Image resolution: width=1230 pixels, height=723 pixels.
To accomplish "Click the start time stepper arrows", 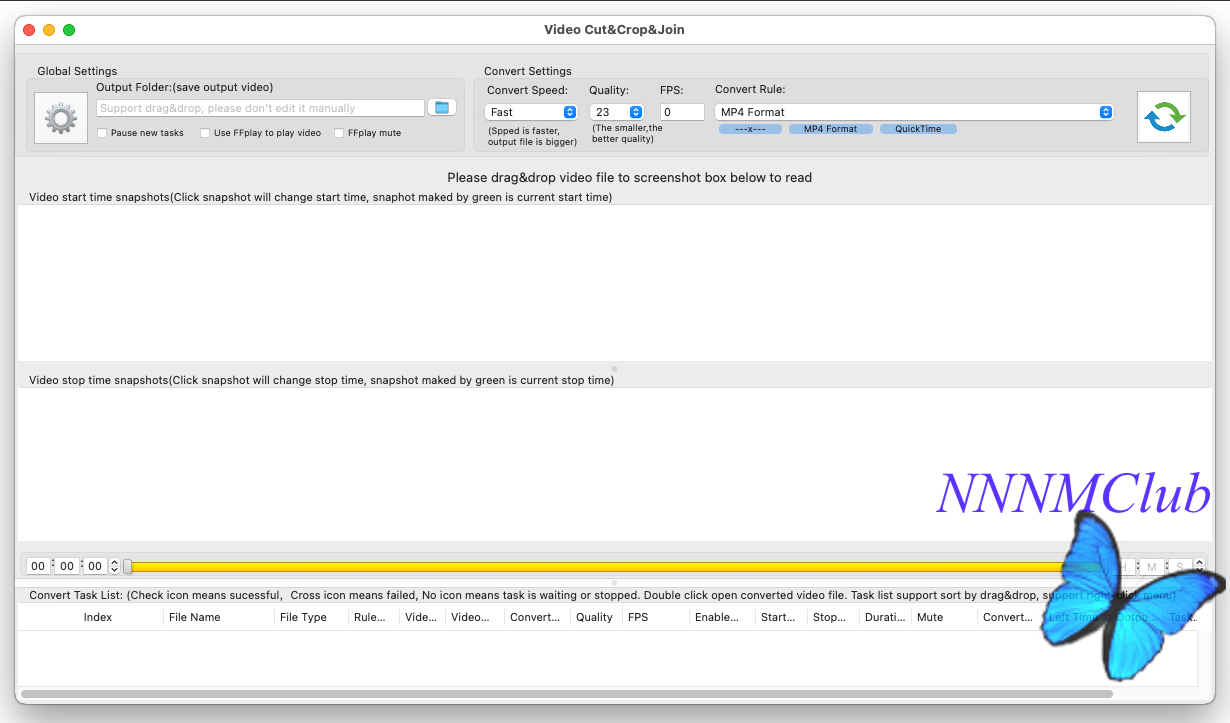I will pyautogui.click(x=114, y=566).
